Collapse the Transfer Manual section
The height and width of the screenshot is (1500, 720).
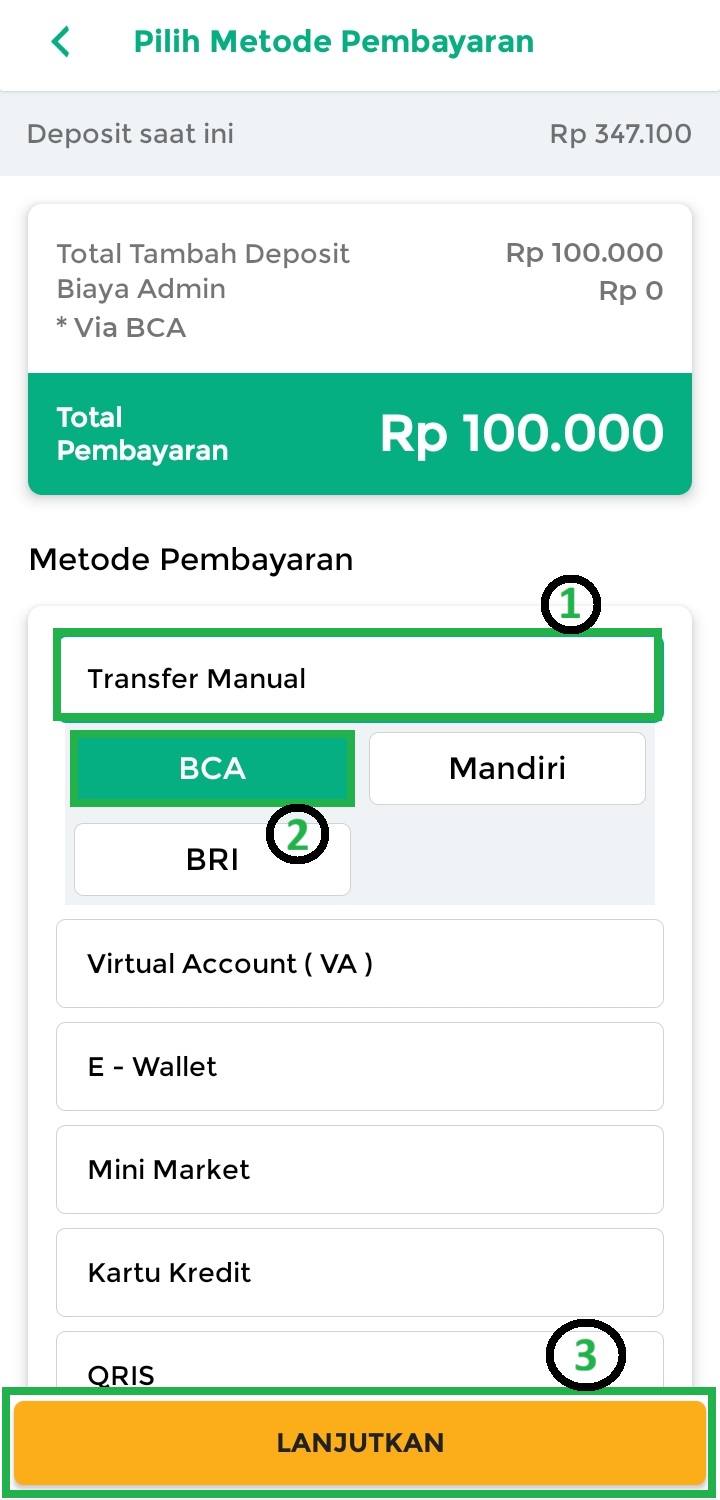point(358,679)
